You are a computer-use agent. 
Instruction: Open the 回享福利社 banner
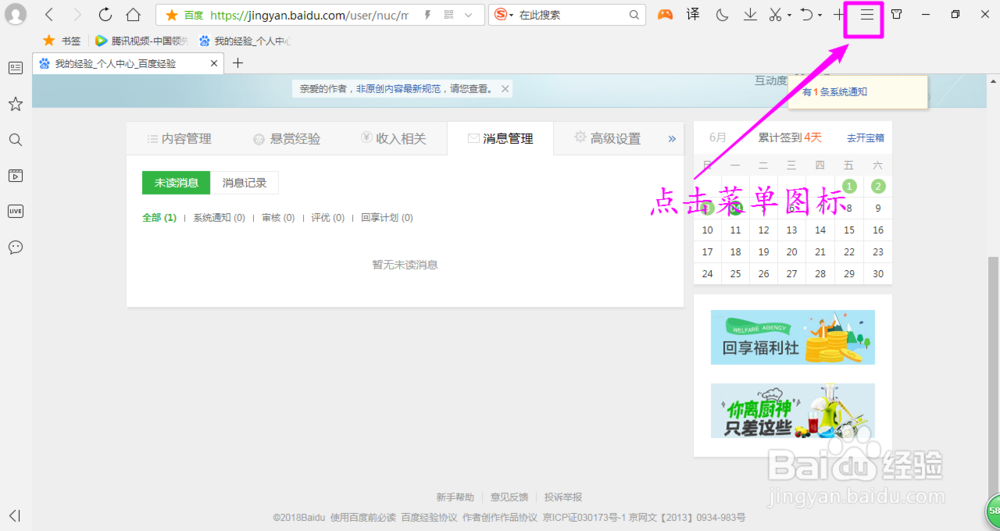pos(793,337)
